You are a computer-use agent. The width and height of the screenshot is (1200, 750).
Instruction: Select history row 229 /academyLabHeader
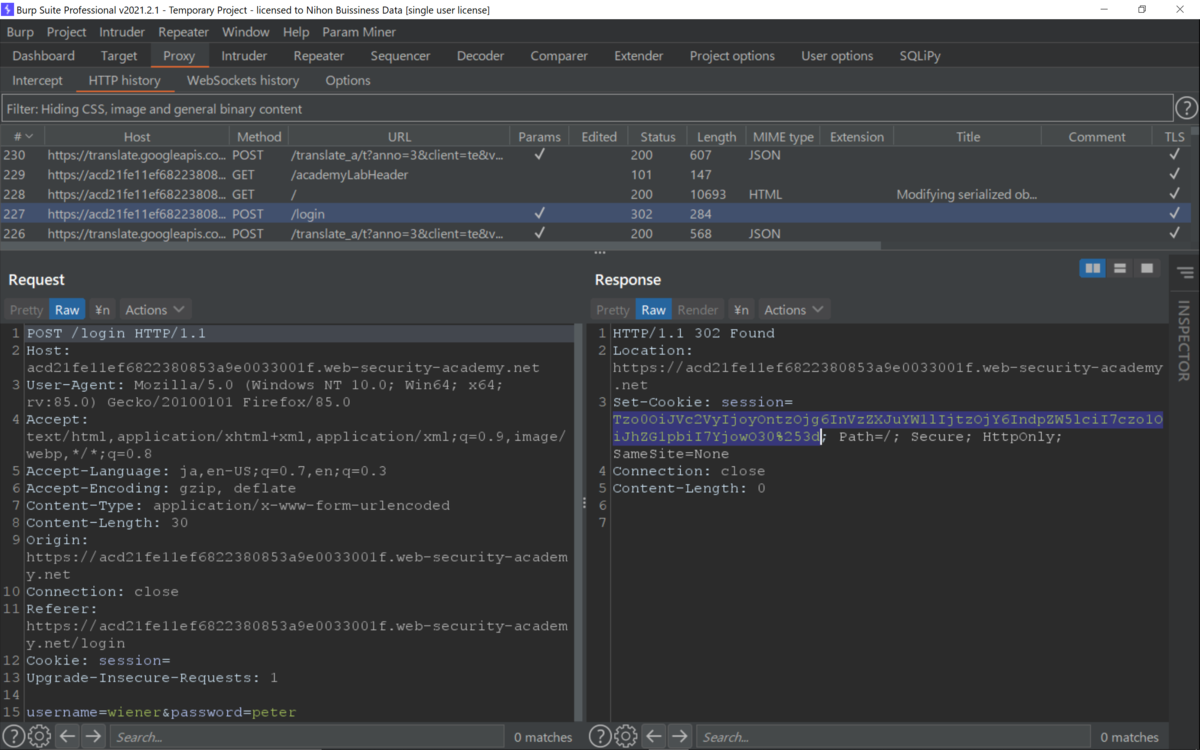click(596, 175)
